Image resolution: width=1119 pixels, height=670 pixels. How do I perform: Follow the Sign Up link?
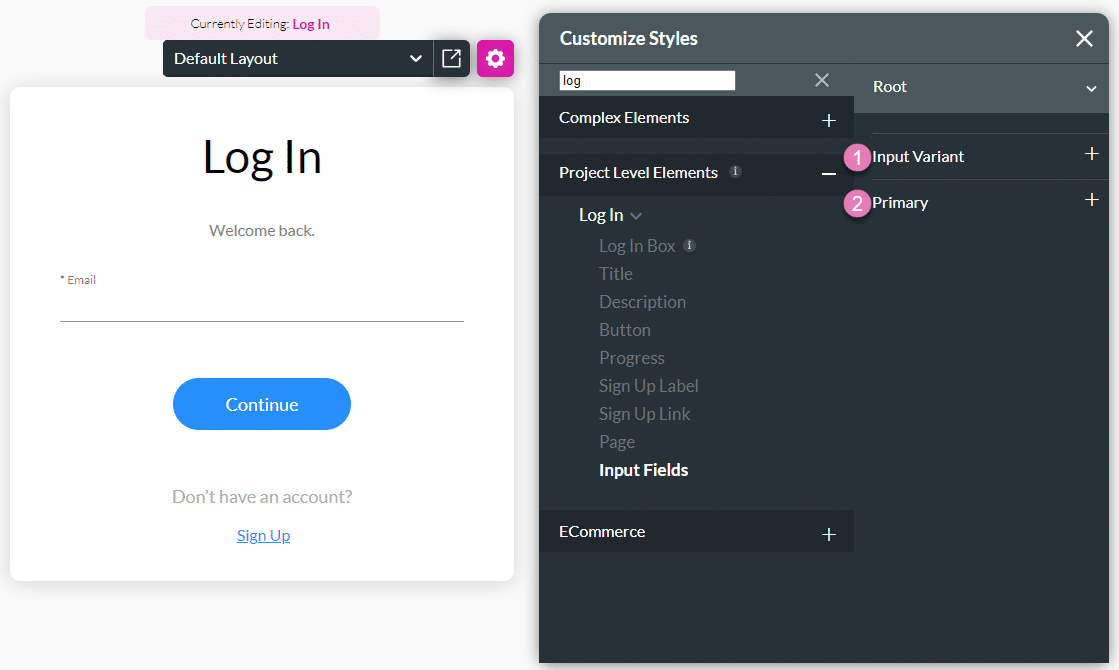262,535
